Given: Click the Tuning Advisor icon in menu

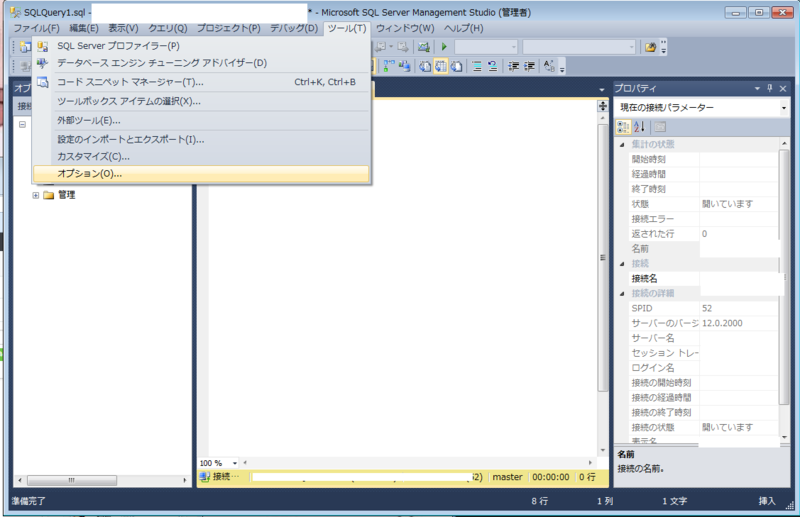Looking at the screenshot, I should 43,63.
